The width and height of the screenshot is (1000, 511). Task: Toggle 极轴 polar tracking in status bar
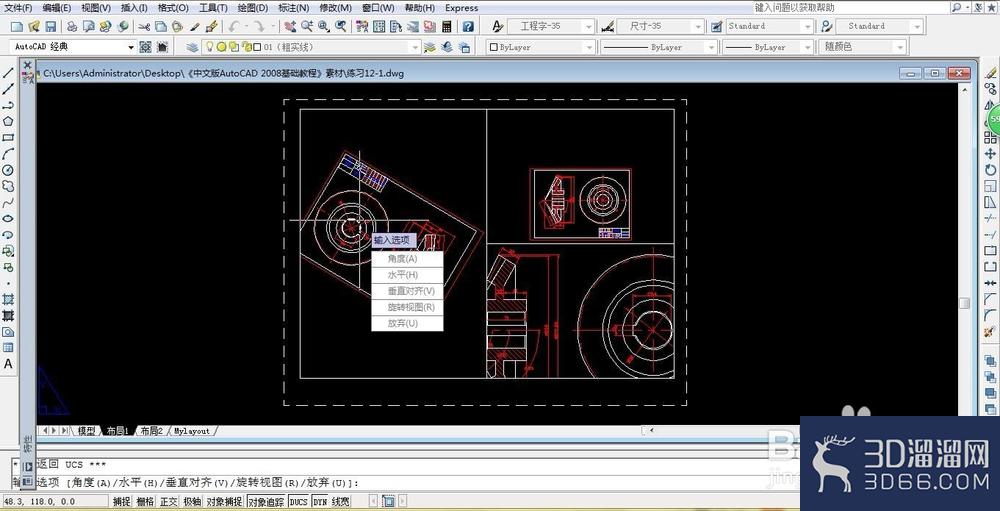[x=192, y=502]
